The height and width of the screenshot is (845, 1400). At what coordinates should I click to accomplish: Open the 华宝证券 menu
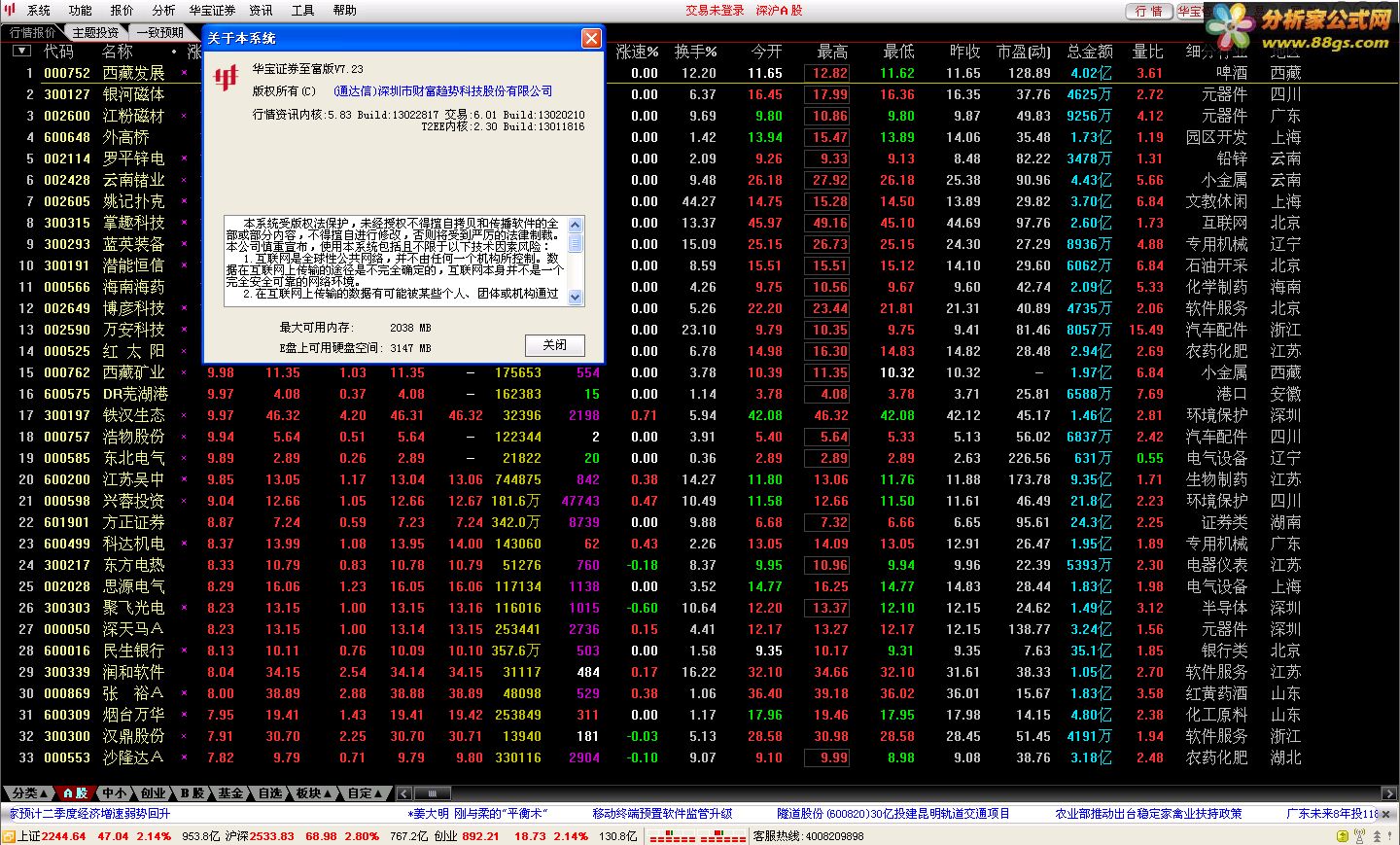tap(212, 11)
